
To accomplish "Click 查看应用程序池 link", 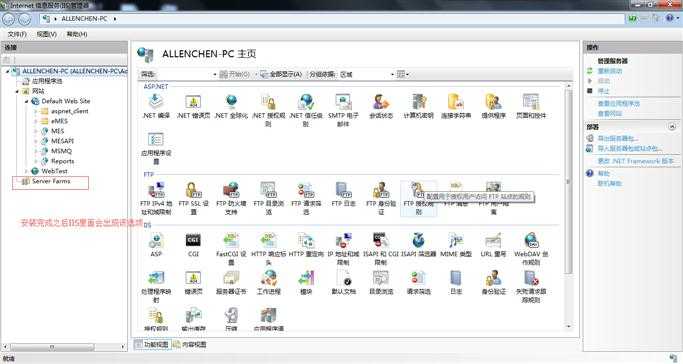I will [x=619, y=104].
